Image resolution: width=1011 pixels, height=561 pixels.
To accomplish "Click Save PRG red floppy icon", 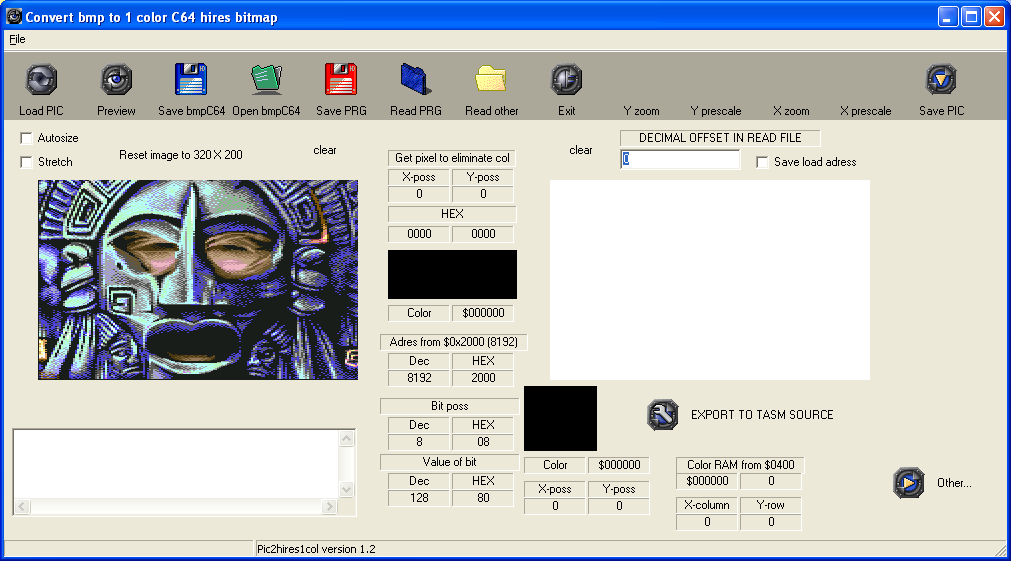I will coord(341,79).
